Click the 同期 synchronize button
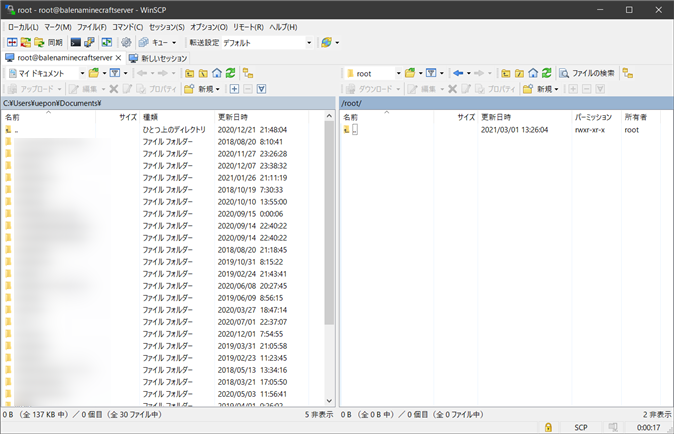The image size is (674, 434). click(x=49, y=43)
